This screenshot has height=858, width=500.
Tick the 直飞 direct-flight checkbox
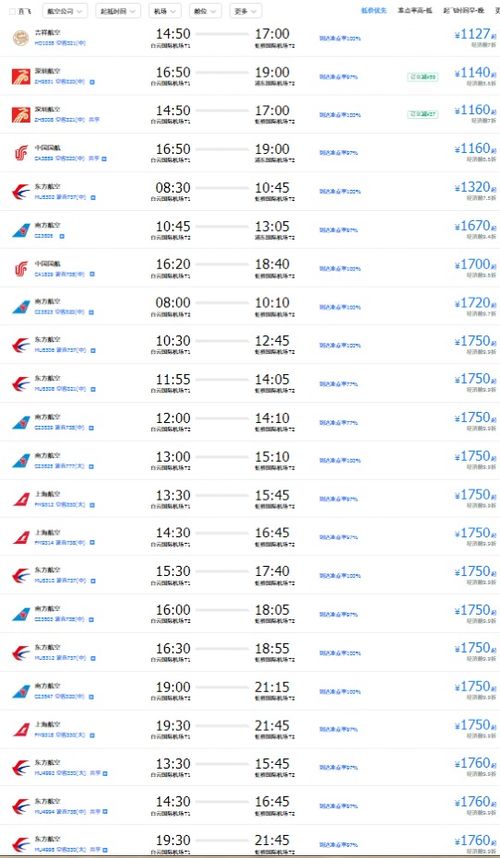pos(12,11)
